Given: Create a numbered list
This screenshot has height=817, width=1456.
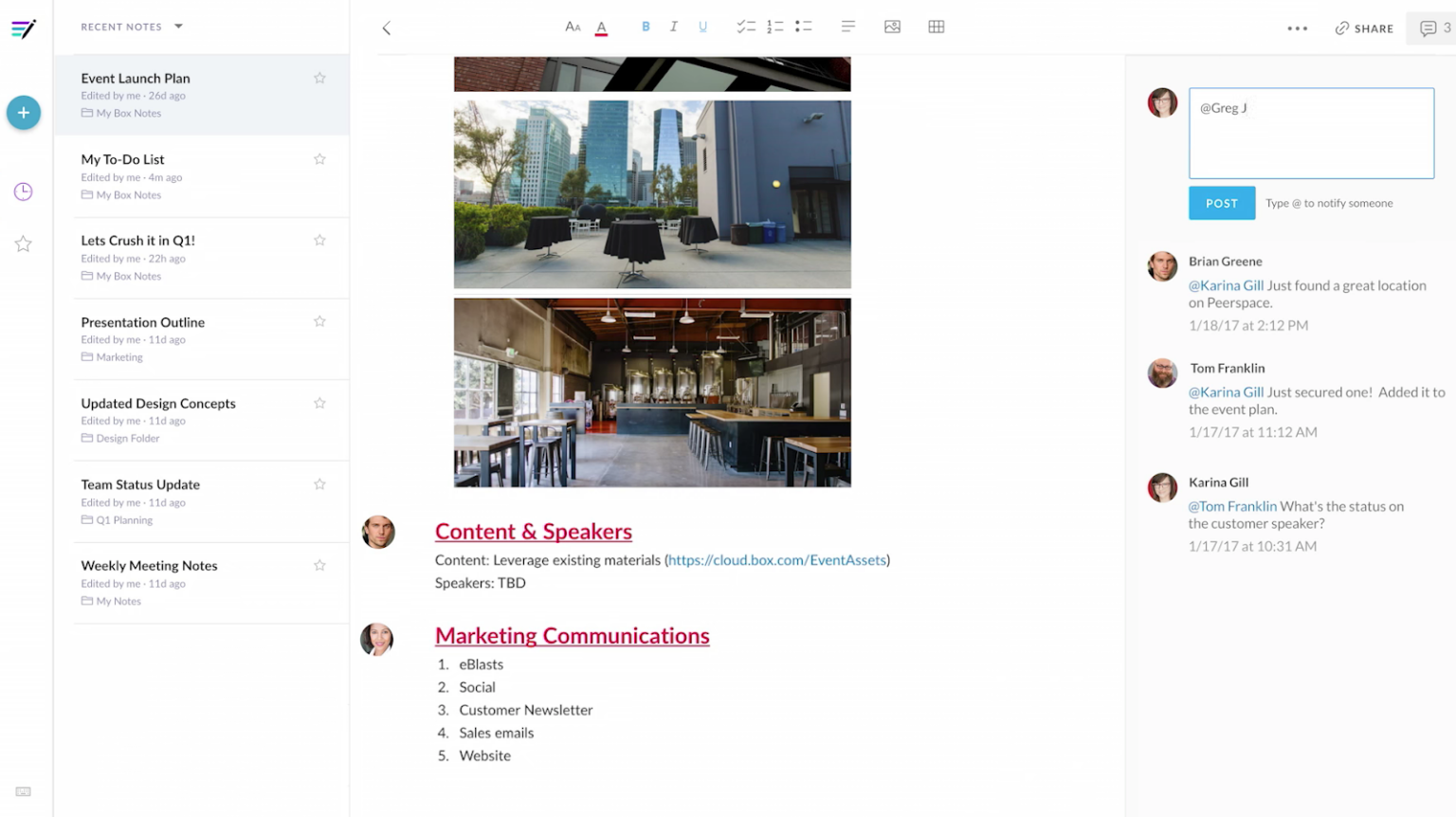Looking at the screenshot, I should point(774,27).
